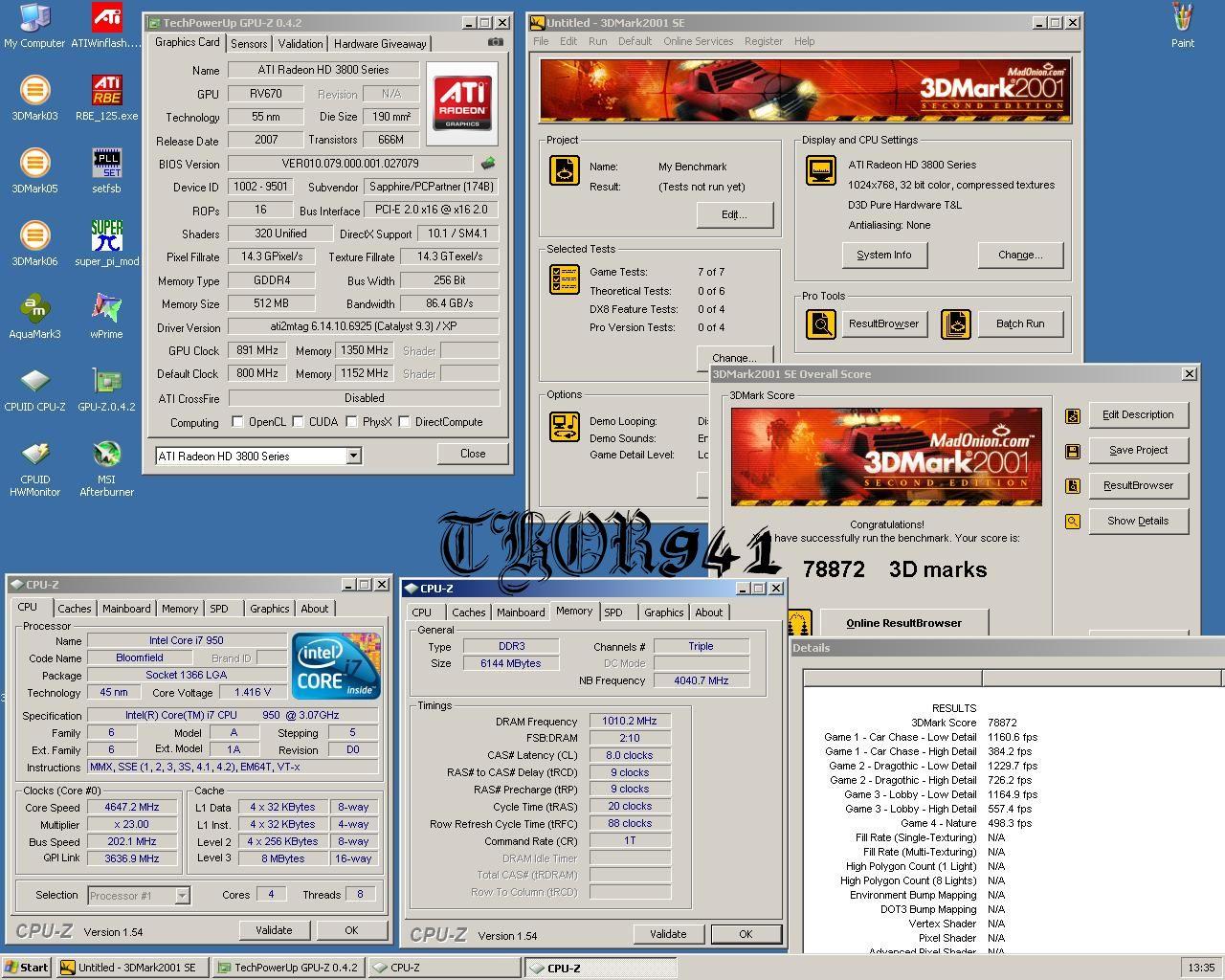Switch to TechPowerUp GPU-Z taskbar item
The height and width of the screenshot is (980, 1225).
click(x=290, y=968)
